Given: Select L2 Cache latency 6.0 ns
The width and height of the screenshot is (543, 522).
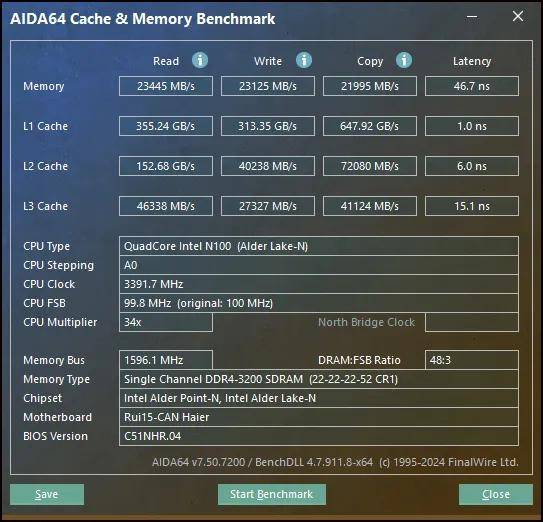Looking at the screenshot, I should (472, 166).
